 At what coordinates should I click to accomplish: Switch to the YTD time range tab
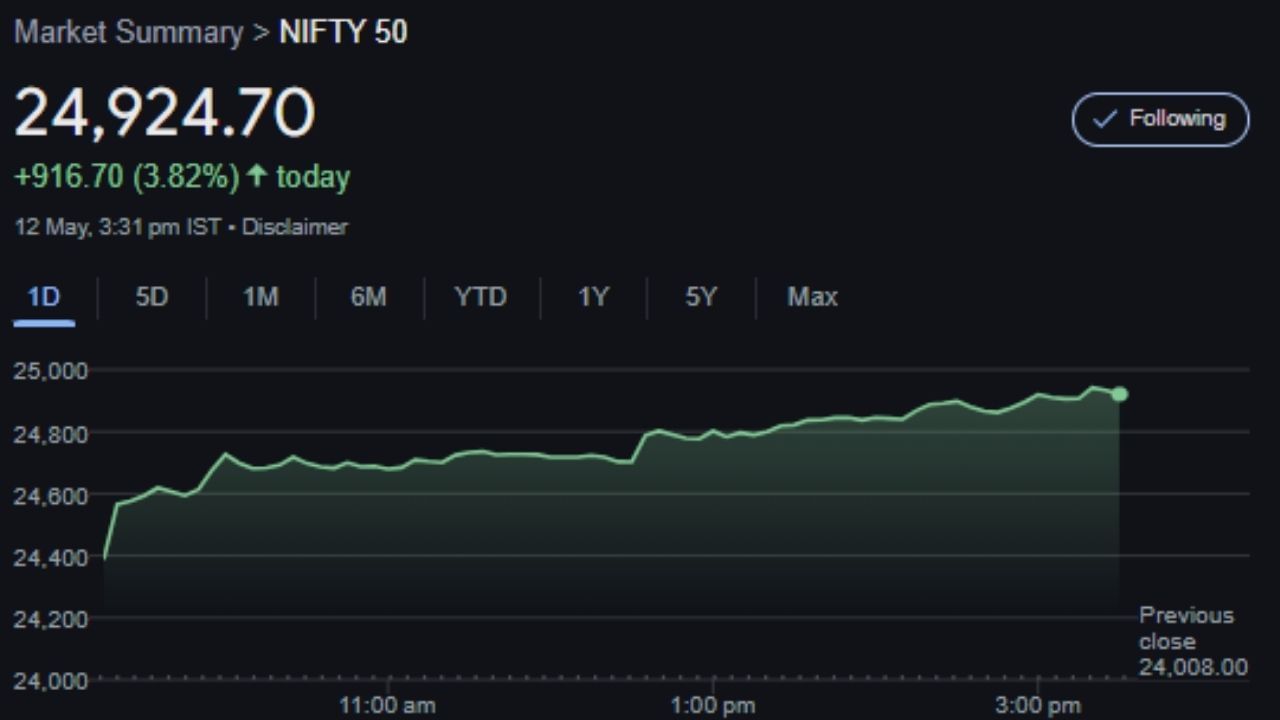point(480,297)
